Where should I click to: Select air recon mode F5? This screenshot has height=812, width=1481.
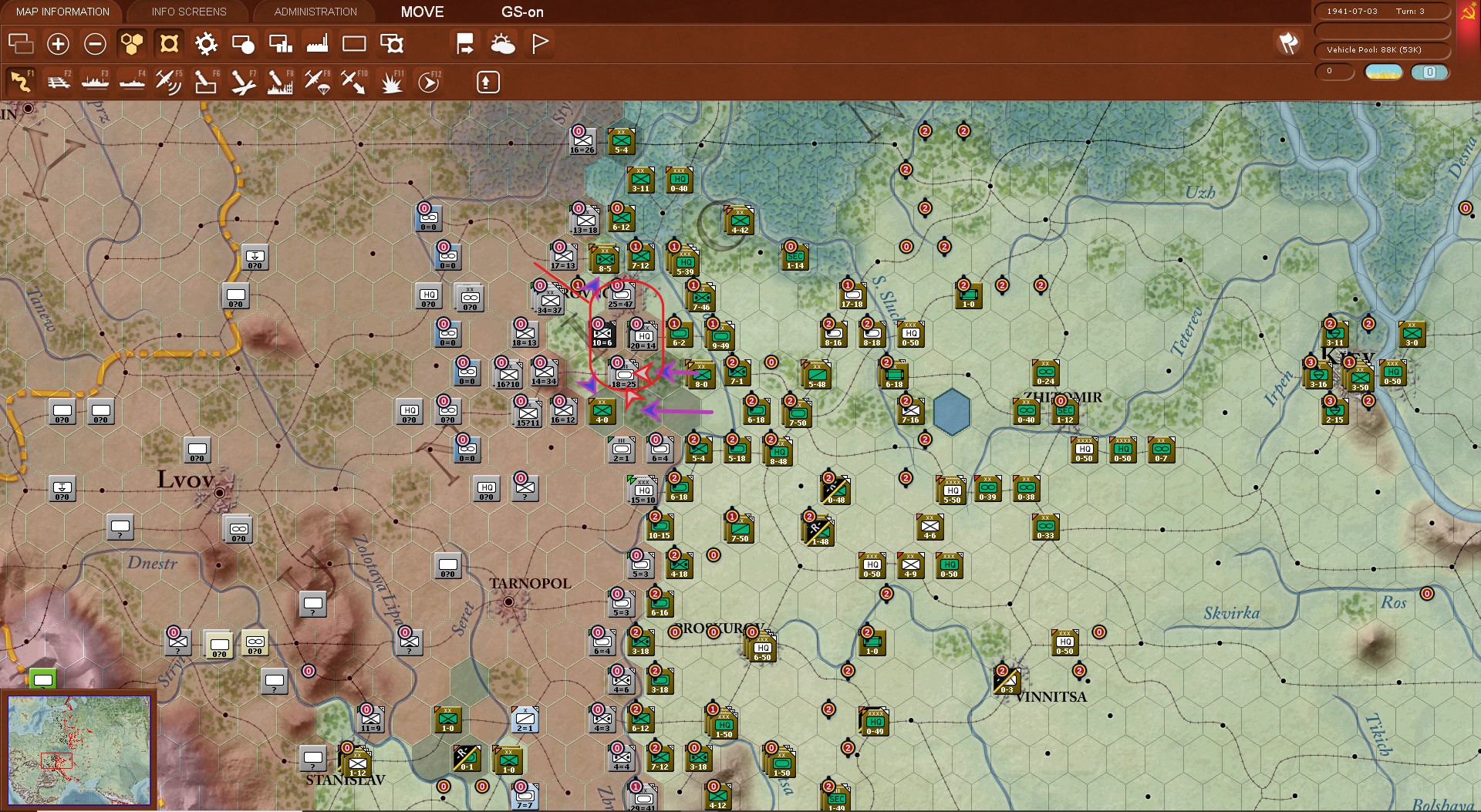point(168,81)
